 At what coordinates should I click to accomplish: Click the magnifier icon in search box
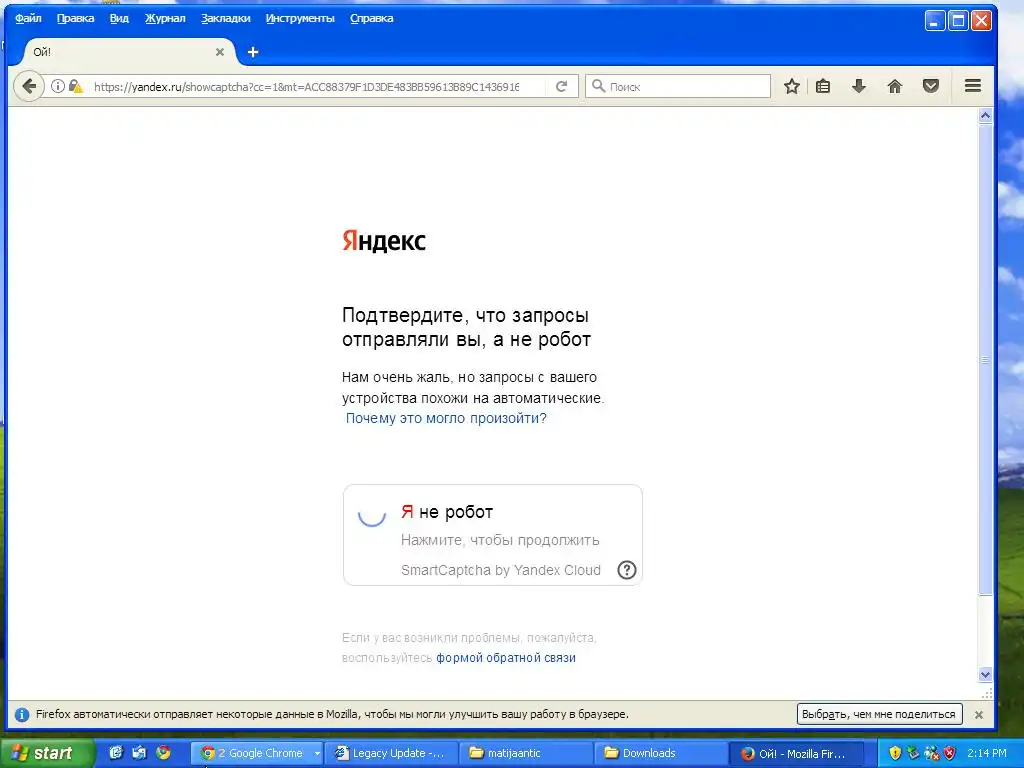point(598,86)
